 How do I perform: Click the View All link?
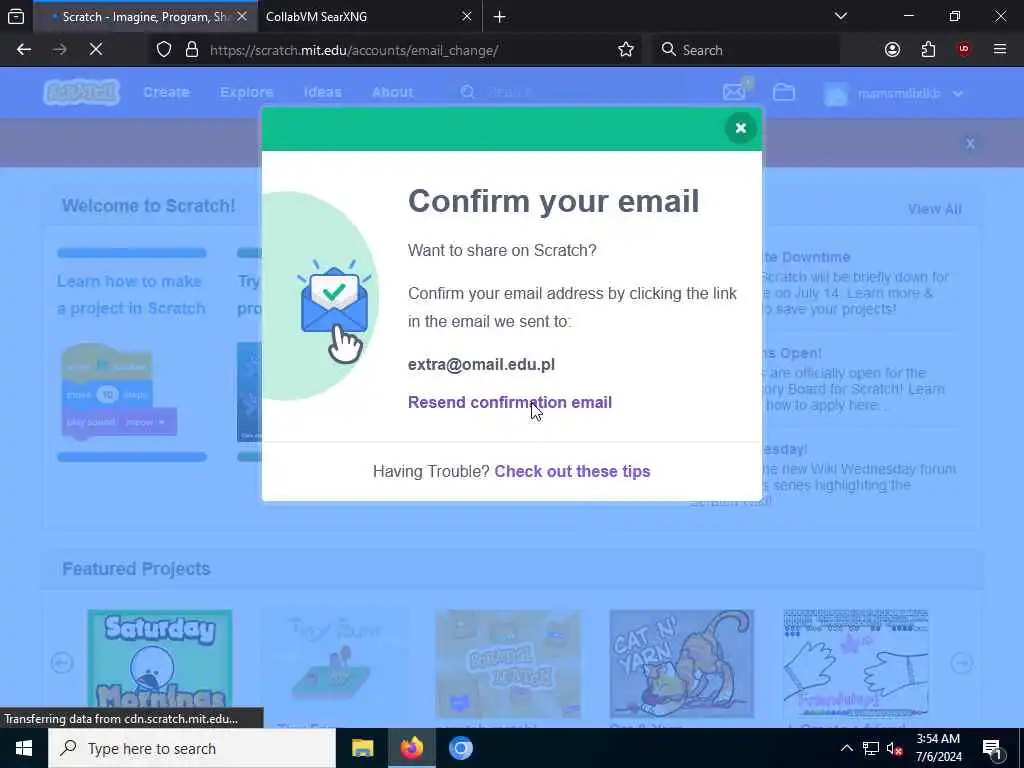click(x=935, y=209)
